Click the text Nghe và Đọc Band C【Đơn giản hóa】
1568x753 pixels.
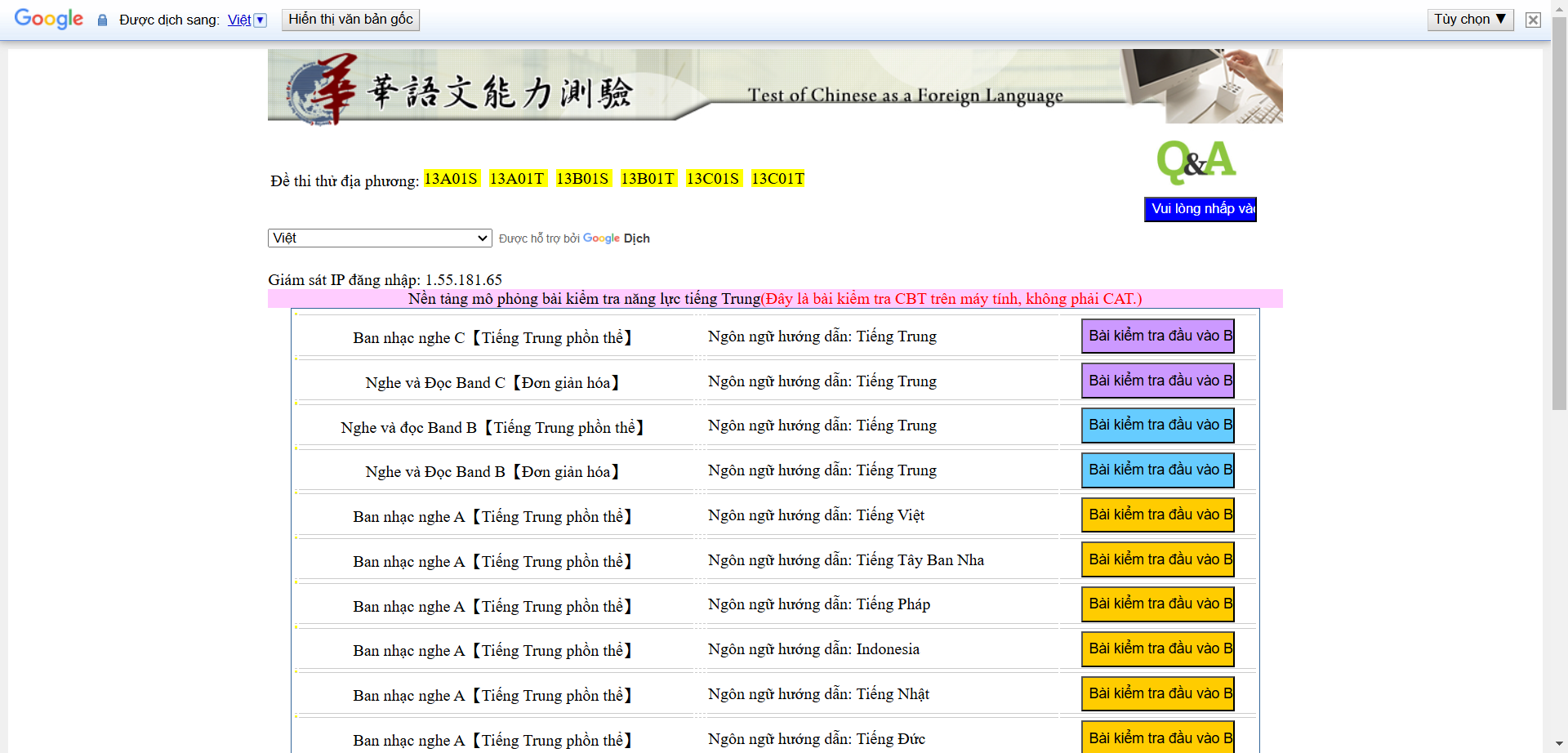pyautogui.click(x=492, y=383)
